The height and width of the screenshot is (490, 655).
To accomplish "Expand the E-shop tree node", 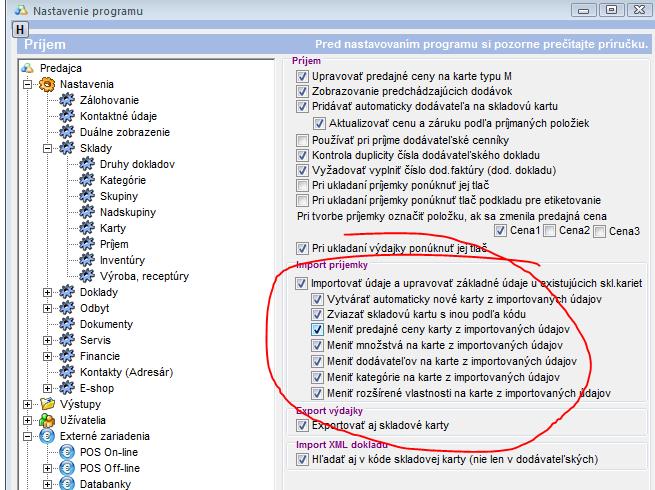I will (47, 388).
